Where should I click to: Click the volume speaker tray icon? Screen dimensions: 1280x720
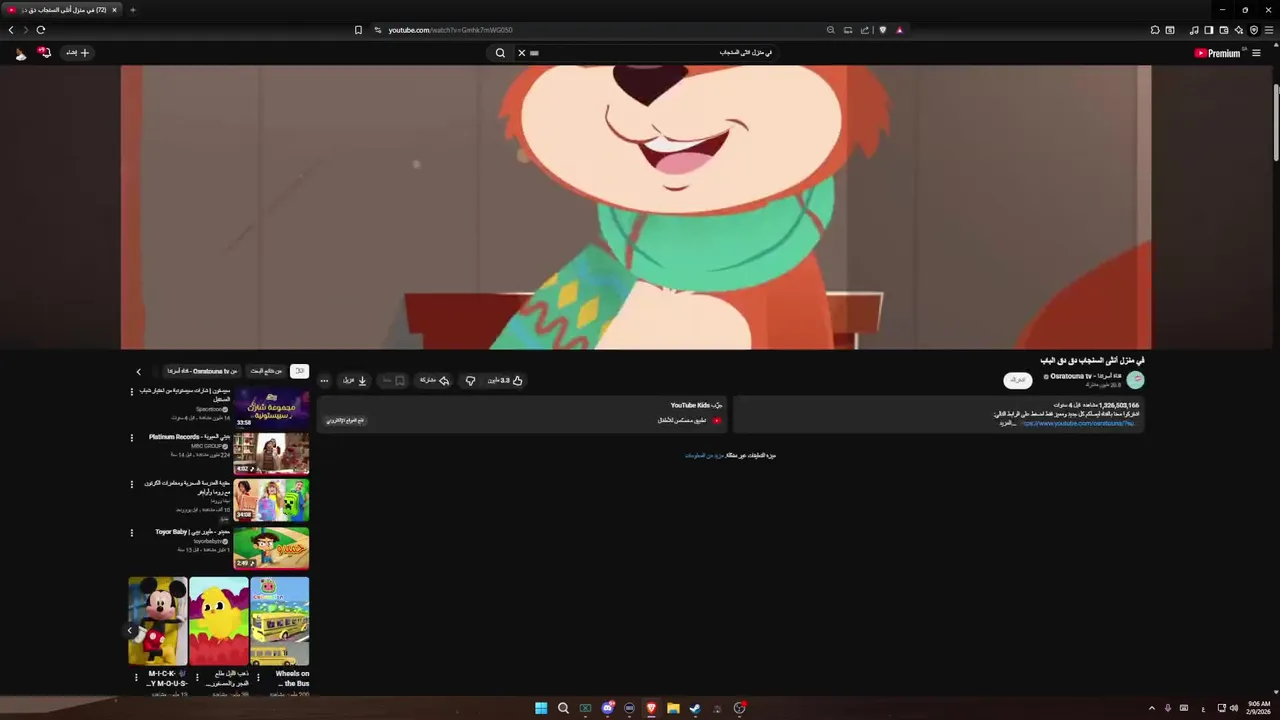coord(1233,708)
